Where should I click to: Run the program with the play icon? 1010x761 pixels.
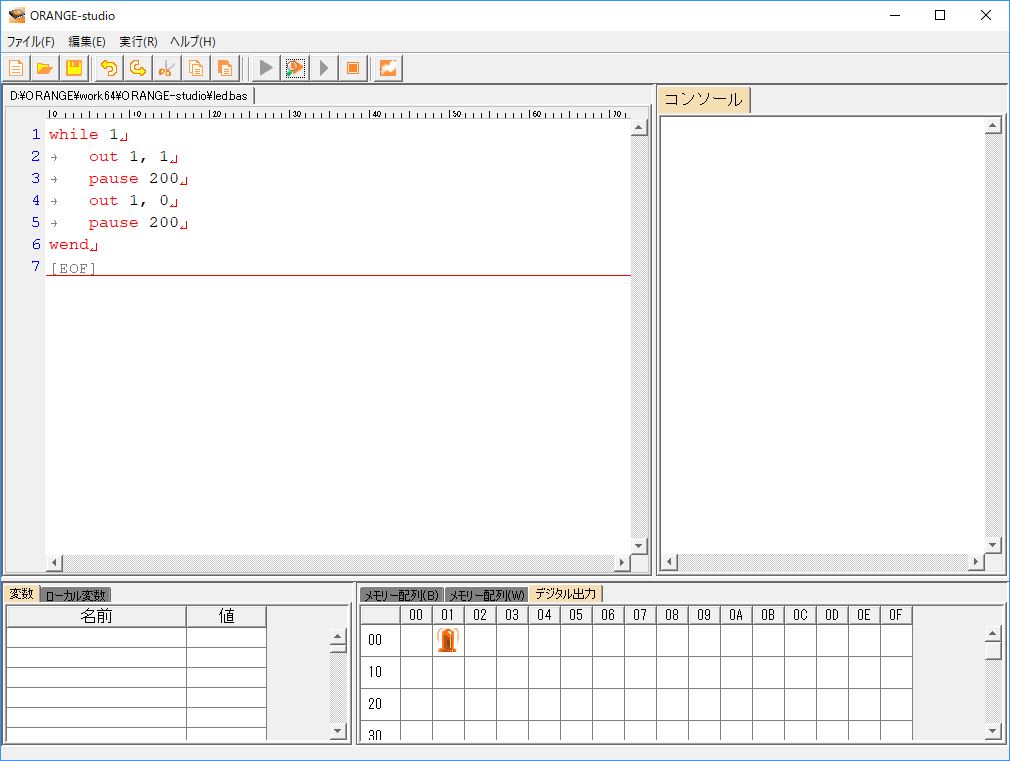(x=265, y=68)
